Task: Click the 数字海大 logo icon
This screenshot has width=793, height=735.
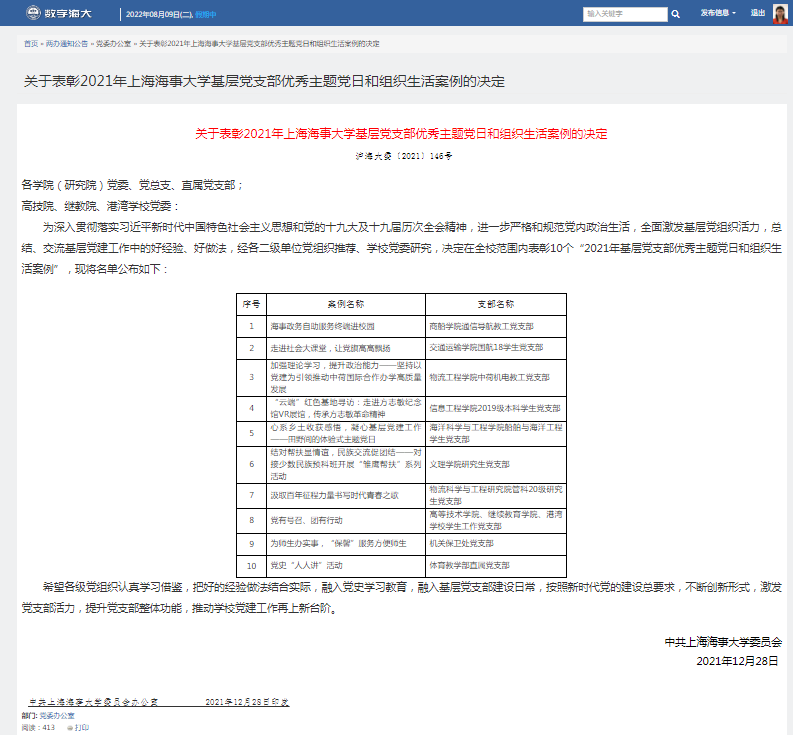Action: (x=33, y=13)
